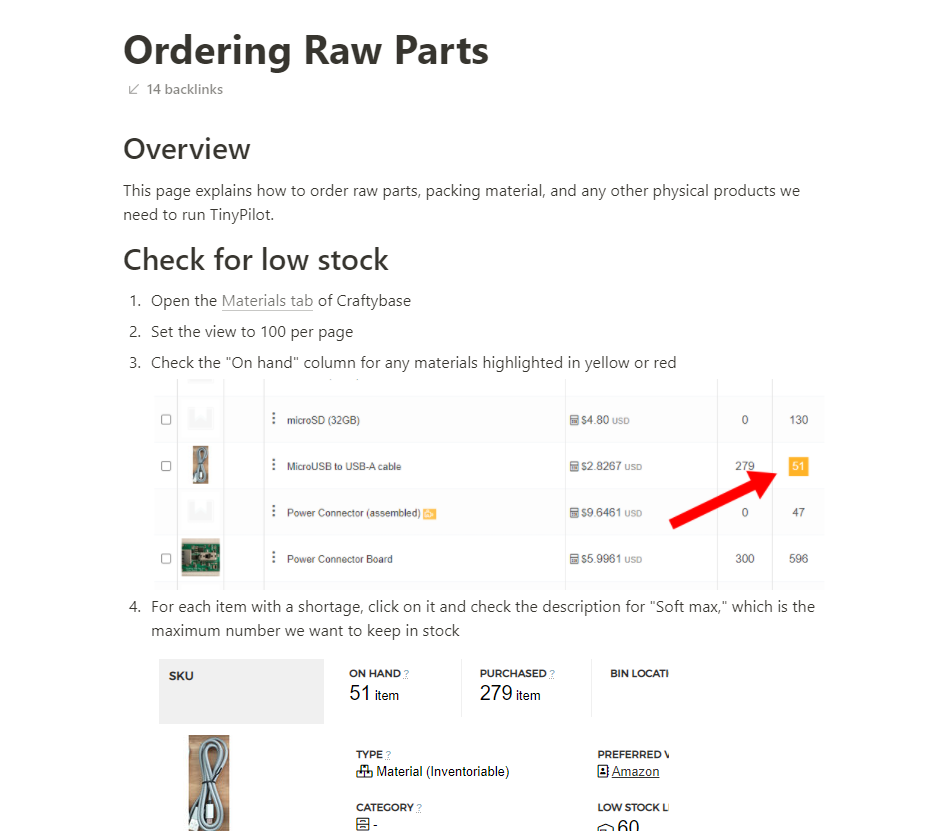This screenshot has width=947, height=831.
Task: Open the three-dot menu for Power Connector Board
Action: pyautogui.click(x=274, y=557)
